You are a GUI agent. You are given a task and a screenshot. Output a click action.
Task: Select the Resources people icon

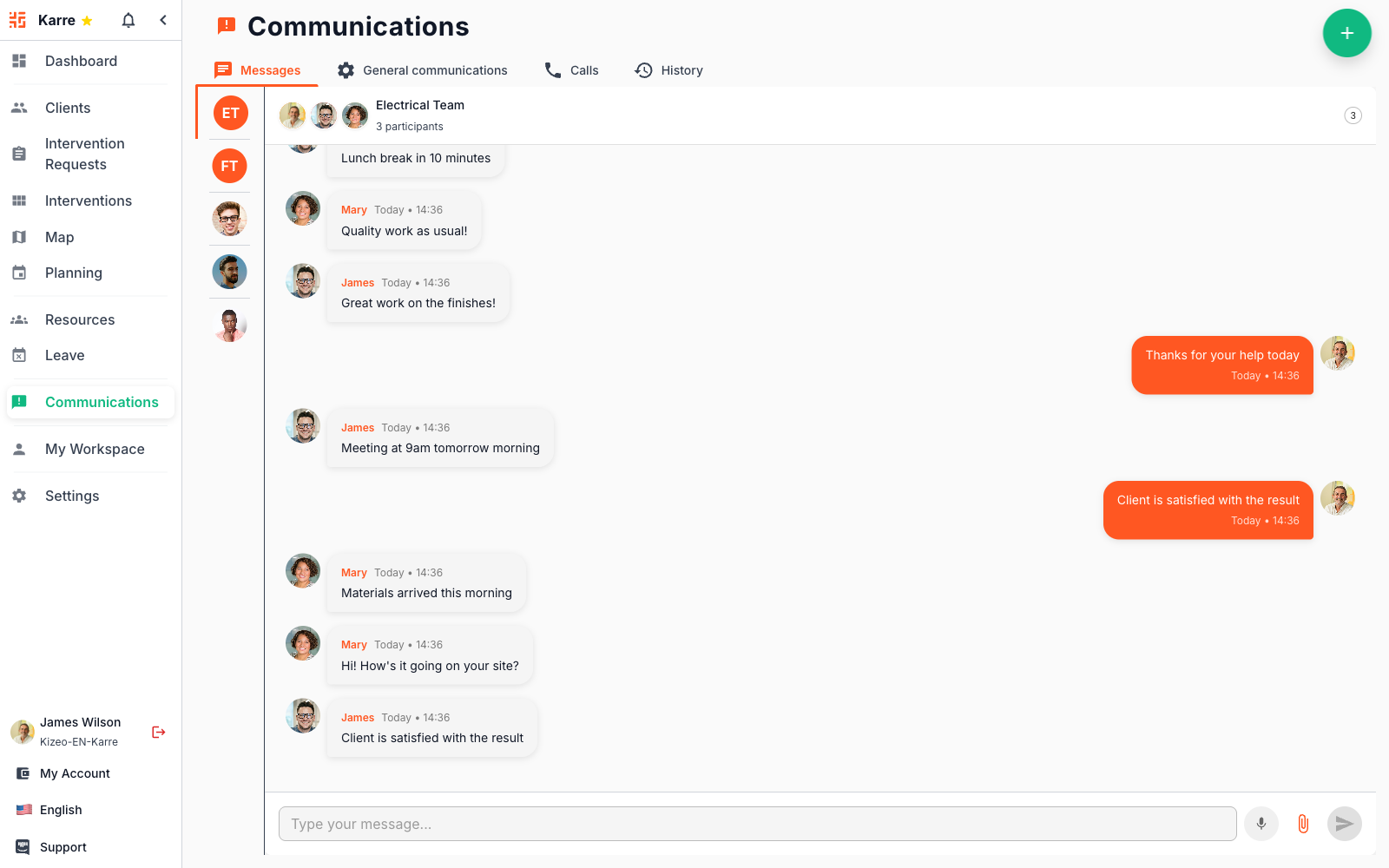click(19, 319)
